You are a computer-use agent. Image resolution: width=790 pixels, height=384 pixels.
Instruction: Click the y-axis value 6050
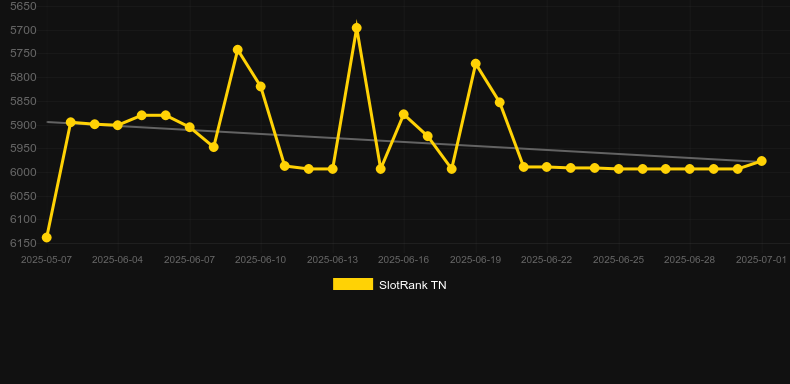pos(23,196)
